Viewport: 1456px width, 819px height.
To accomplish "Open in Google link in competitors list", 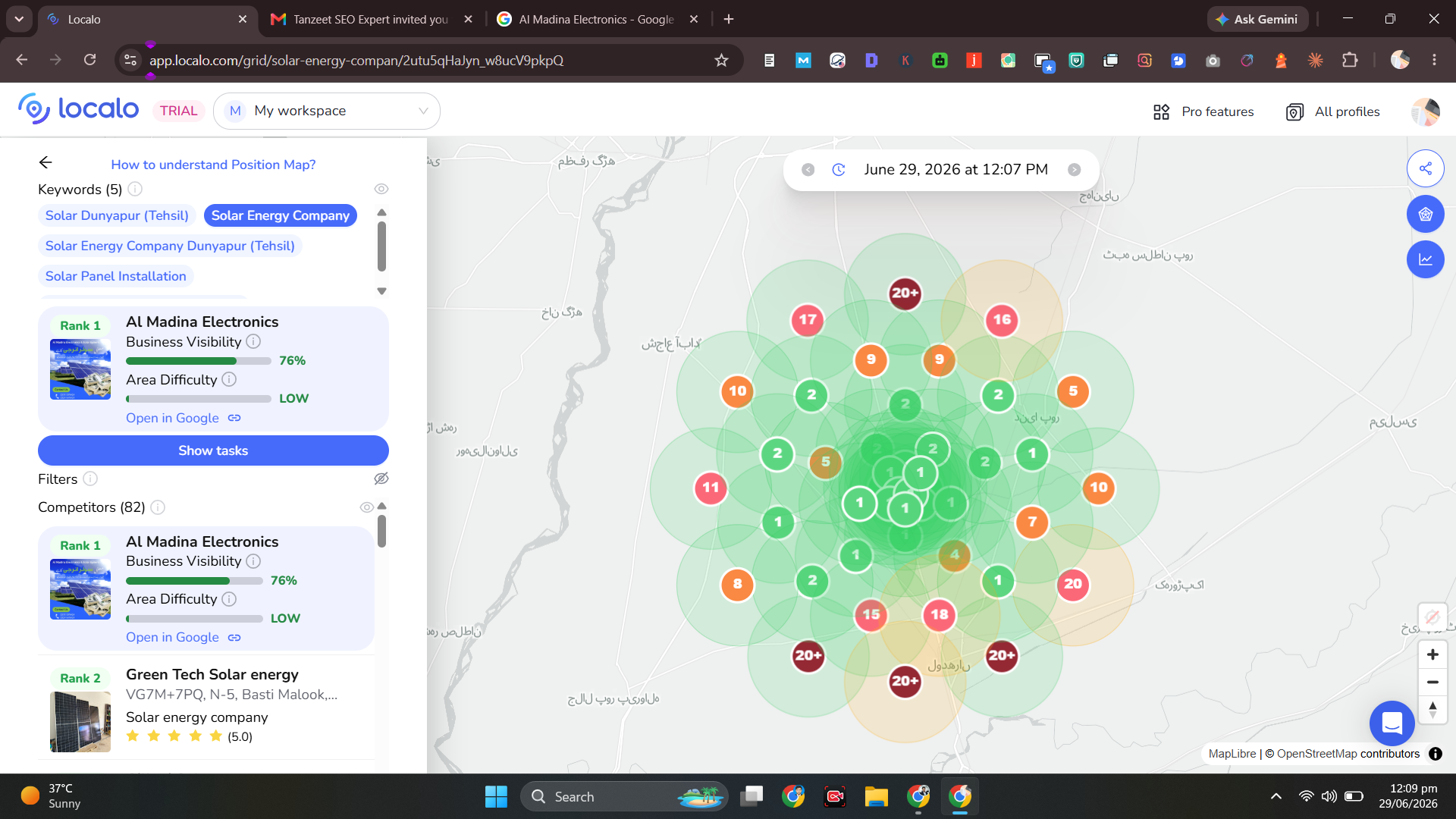I will pyautogui.click(x=184, y=638).
